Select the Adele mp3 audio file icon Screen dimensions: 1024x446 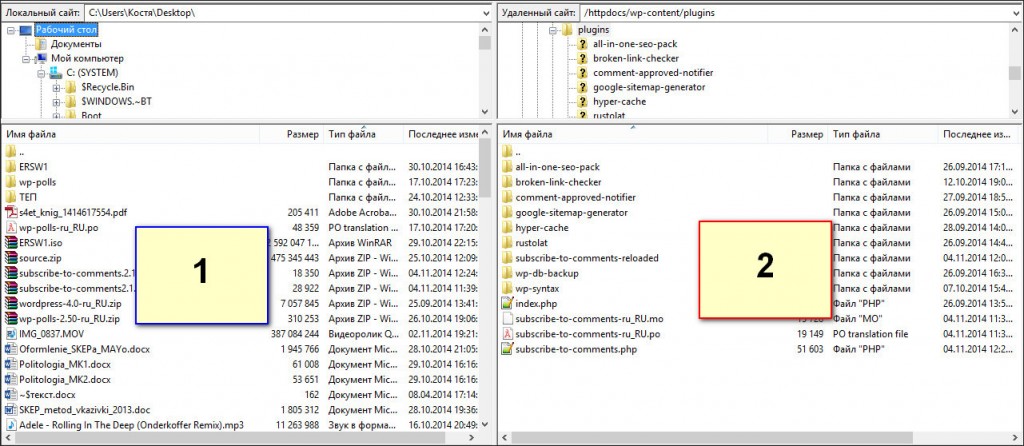pos(11,424)
